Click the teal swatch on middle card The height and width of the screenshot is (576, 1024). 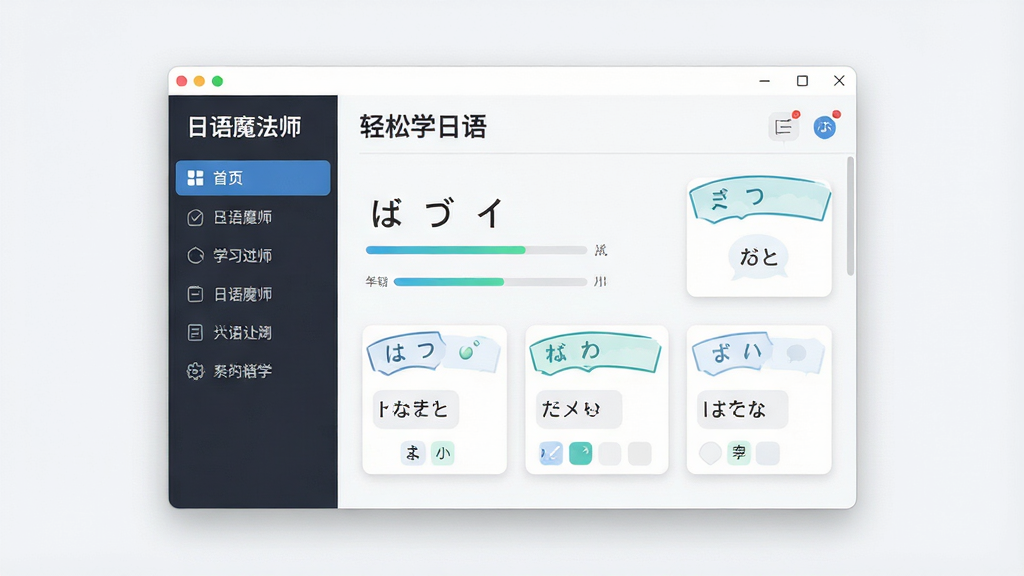click(581, 453)
